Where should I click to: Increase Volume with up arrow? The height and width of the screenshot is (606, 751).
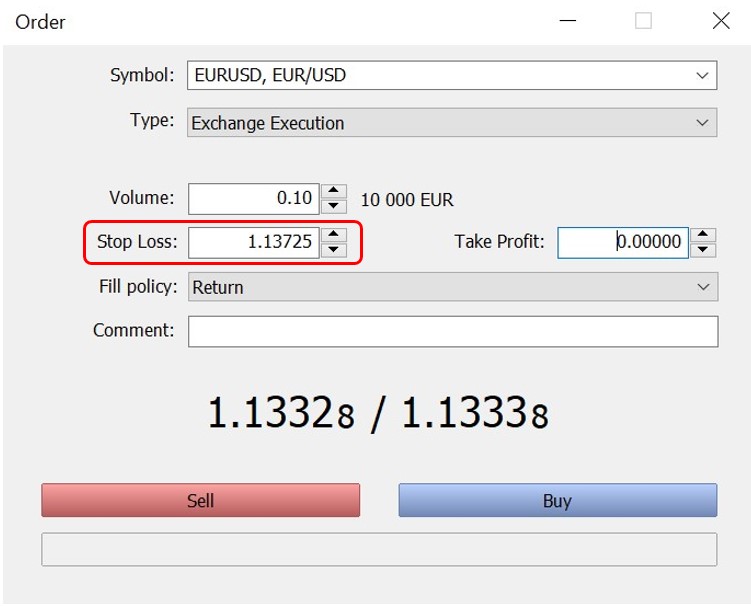(x=334, y=191)
